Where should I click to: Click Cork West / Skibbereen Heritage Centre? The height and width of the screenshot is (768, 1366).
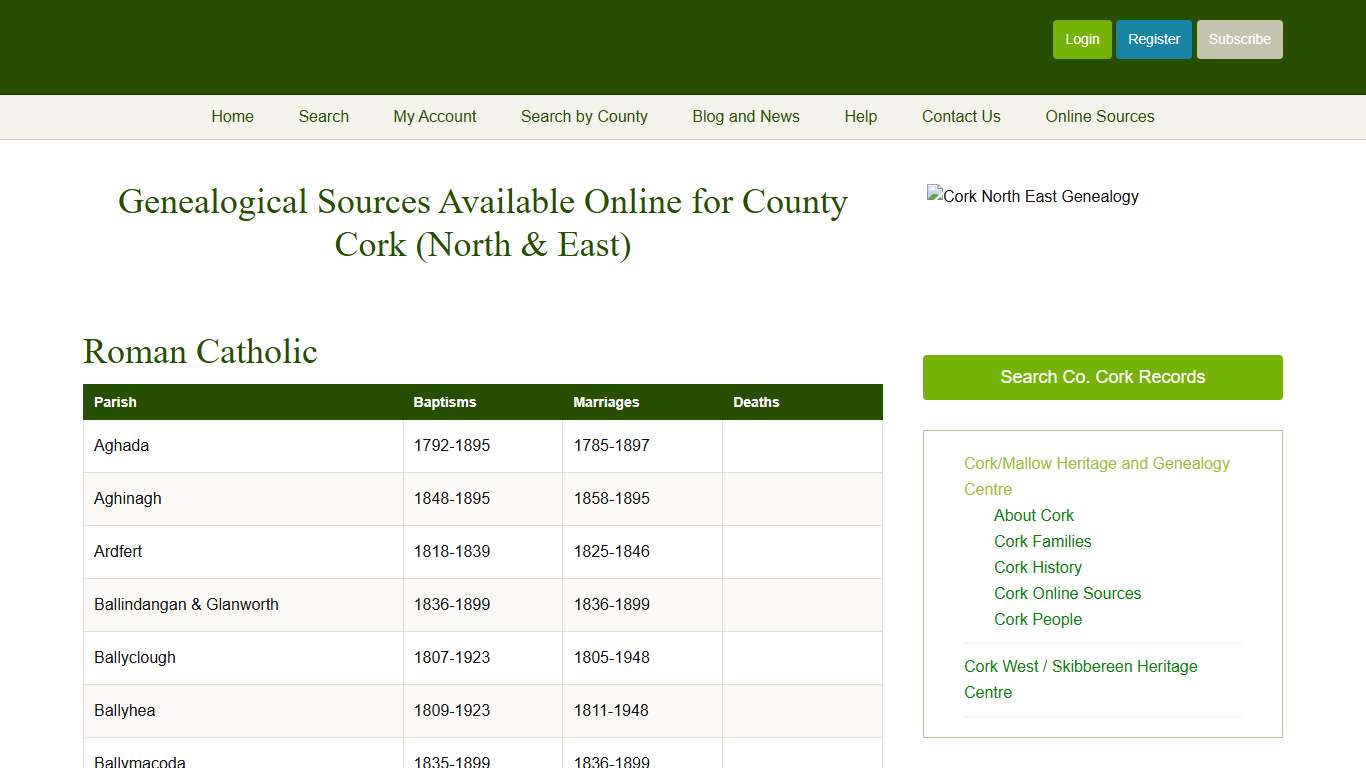pyautogui.click(x=1080, y=679)
